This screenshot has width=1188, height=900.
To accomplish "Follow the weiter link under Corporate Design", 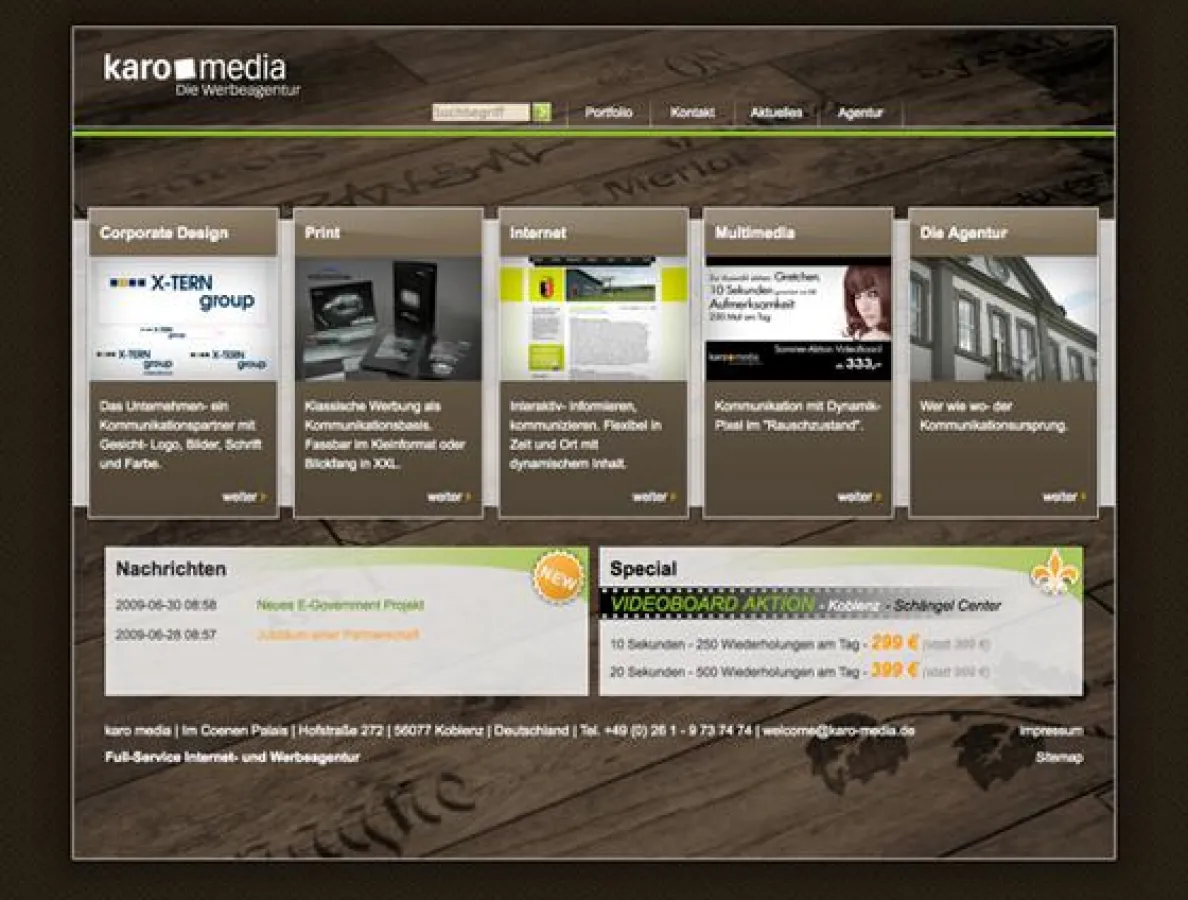I will (244, 497).
